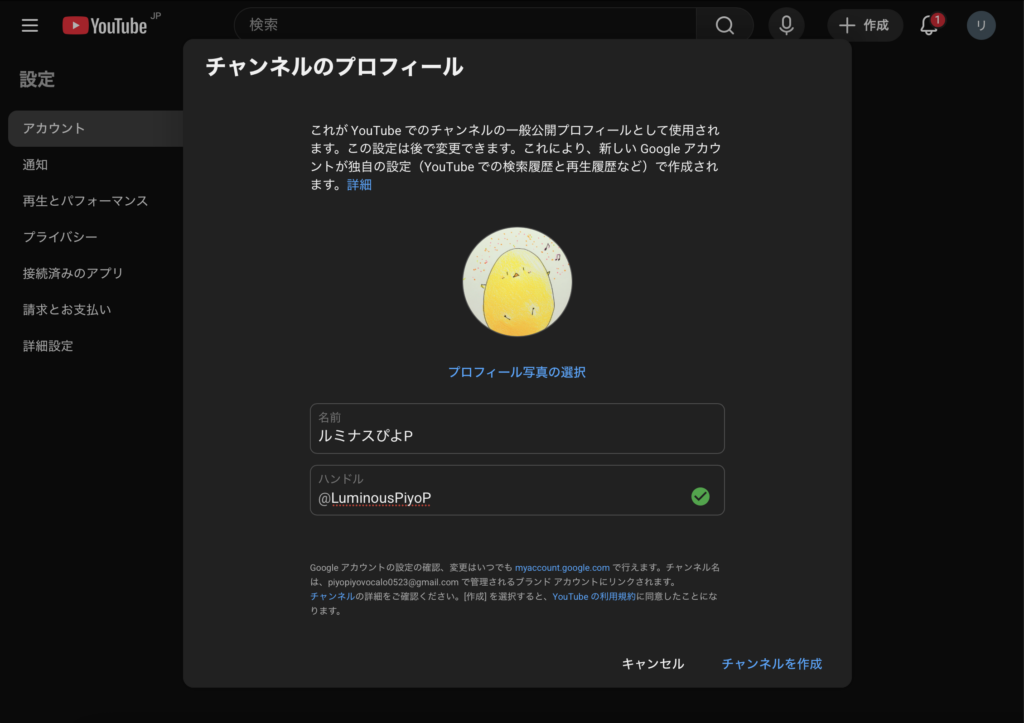Focus the 名前 input field
This screenshot has width=1024, height=723.
coord(516,435)
